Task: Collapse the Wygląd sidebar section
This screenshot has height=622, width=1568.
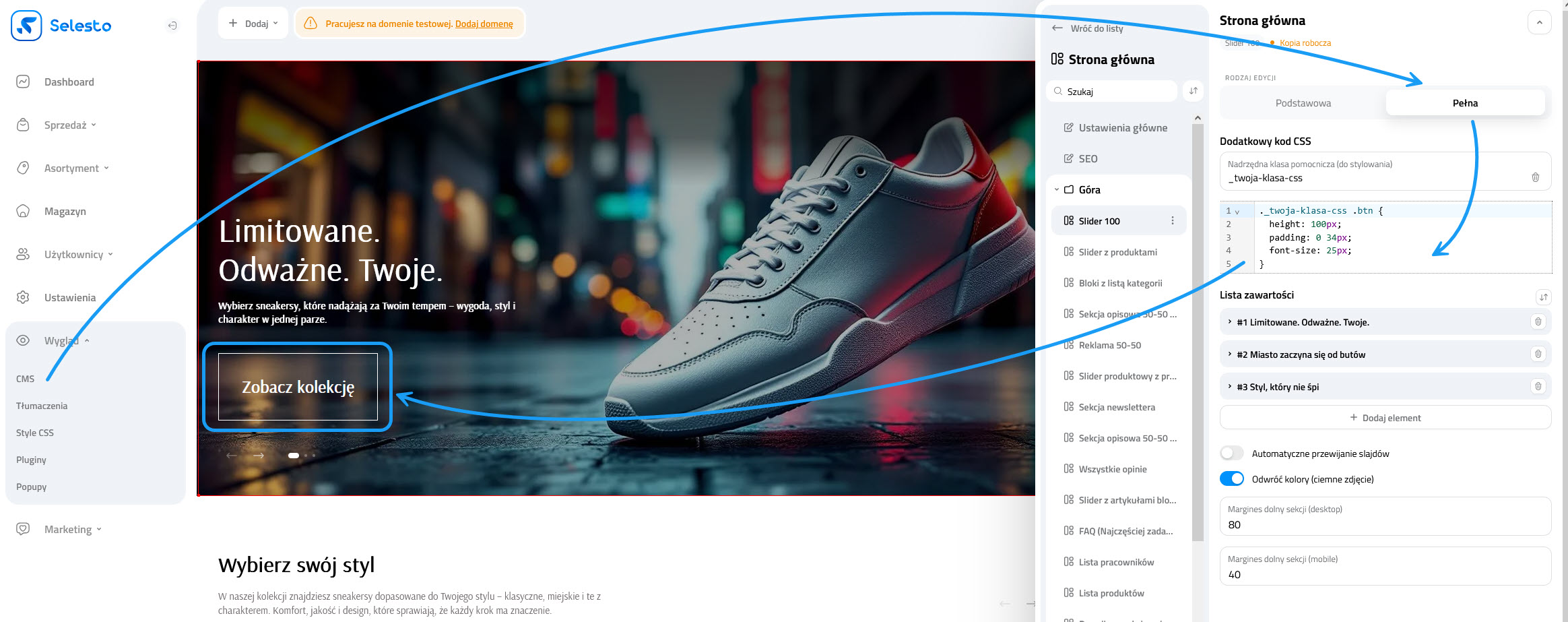Action: click(x=88, y=340)
